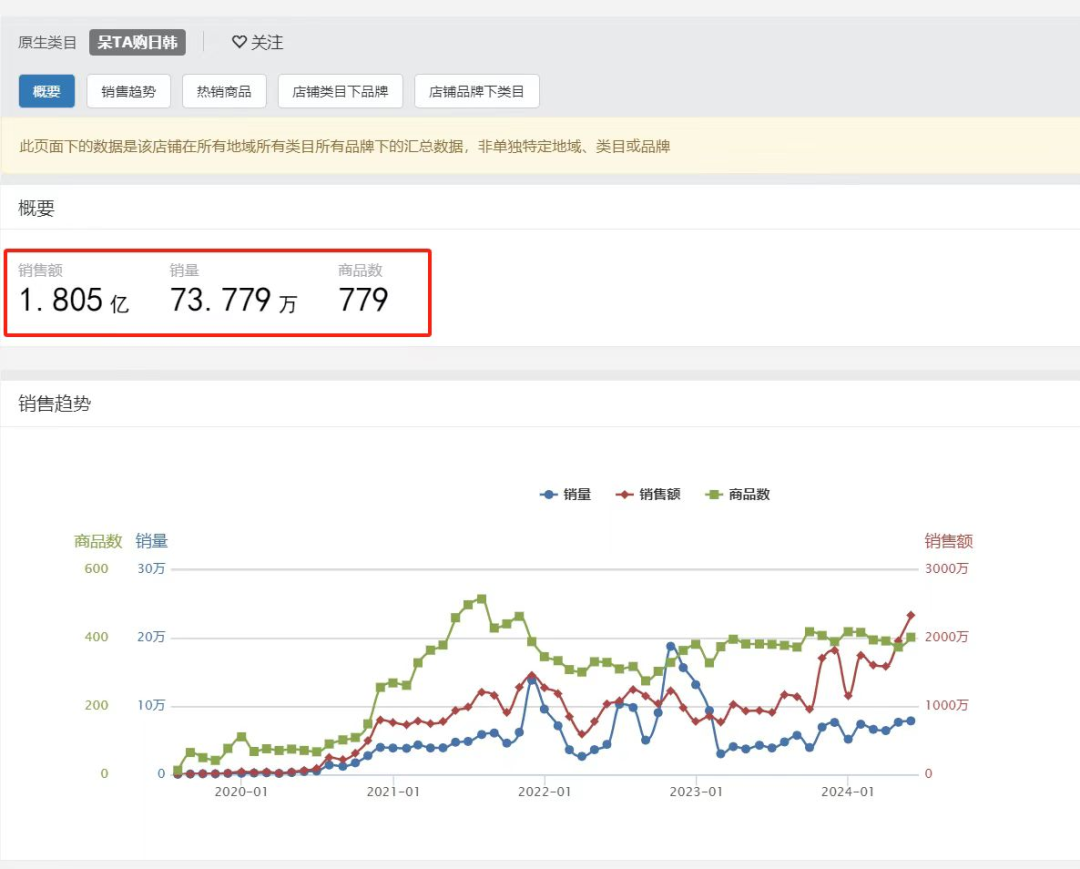Viewport: 1080px width, 869px height.
Task: Click the yellow data notice banner
Action: tap(540, 147)
